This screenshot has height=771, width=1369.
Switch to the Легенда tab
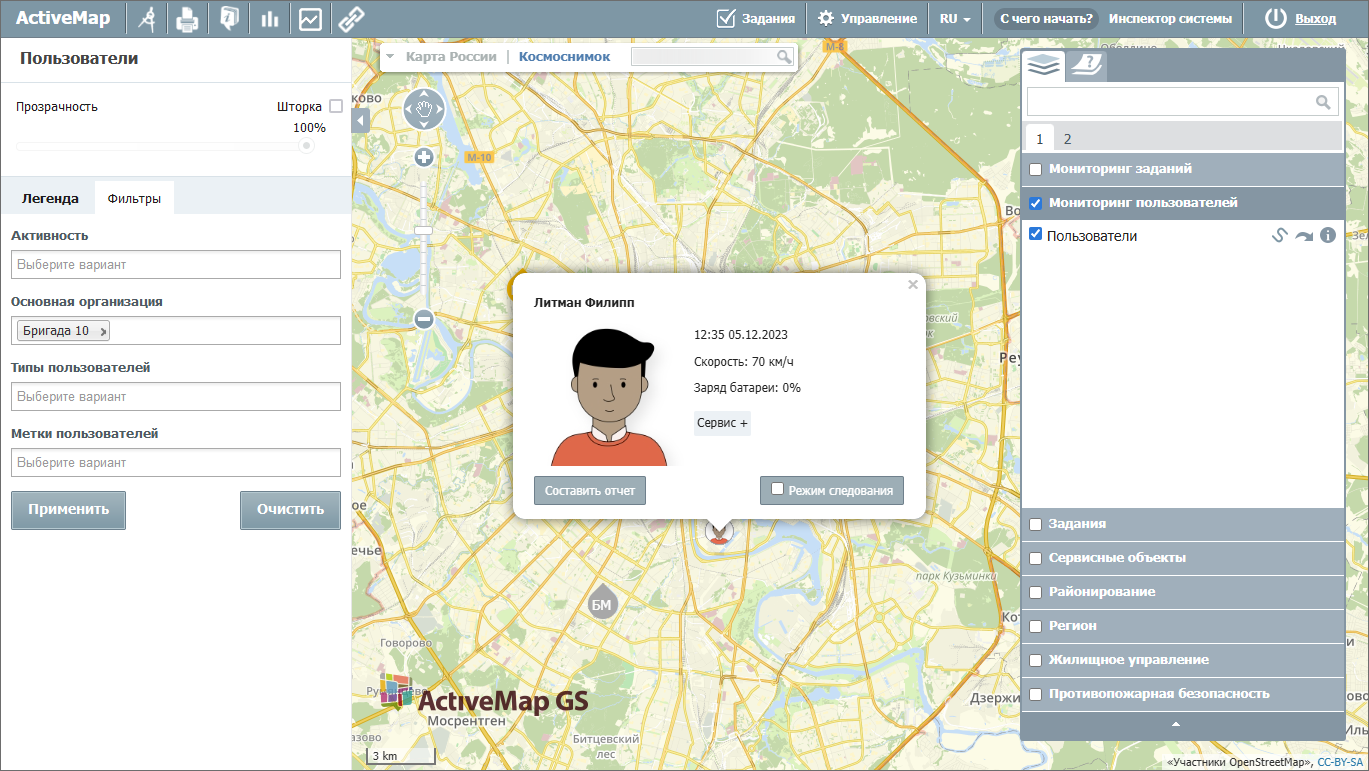[50, 199]
